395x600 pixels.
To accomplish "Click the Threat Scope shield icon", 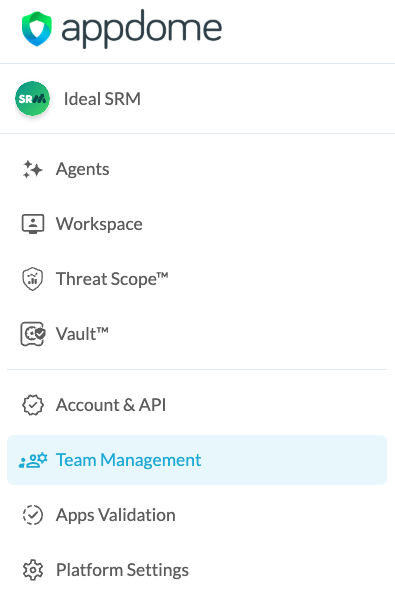I will coord(33,279).
